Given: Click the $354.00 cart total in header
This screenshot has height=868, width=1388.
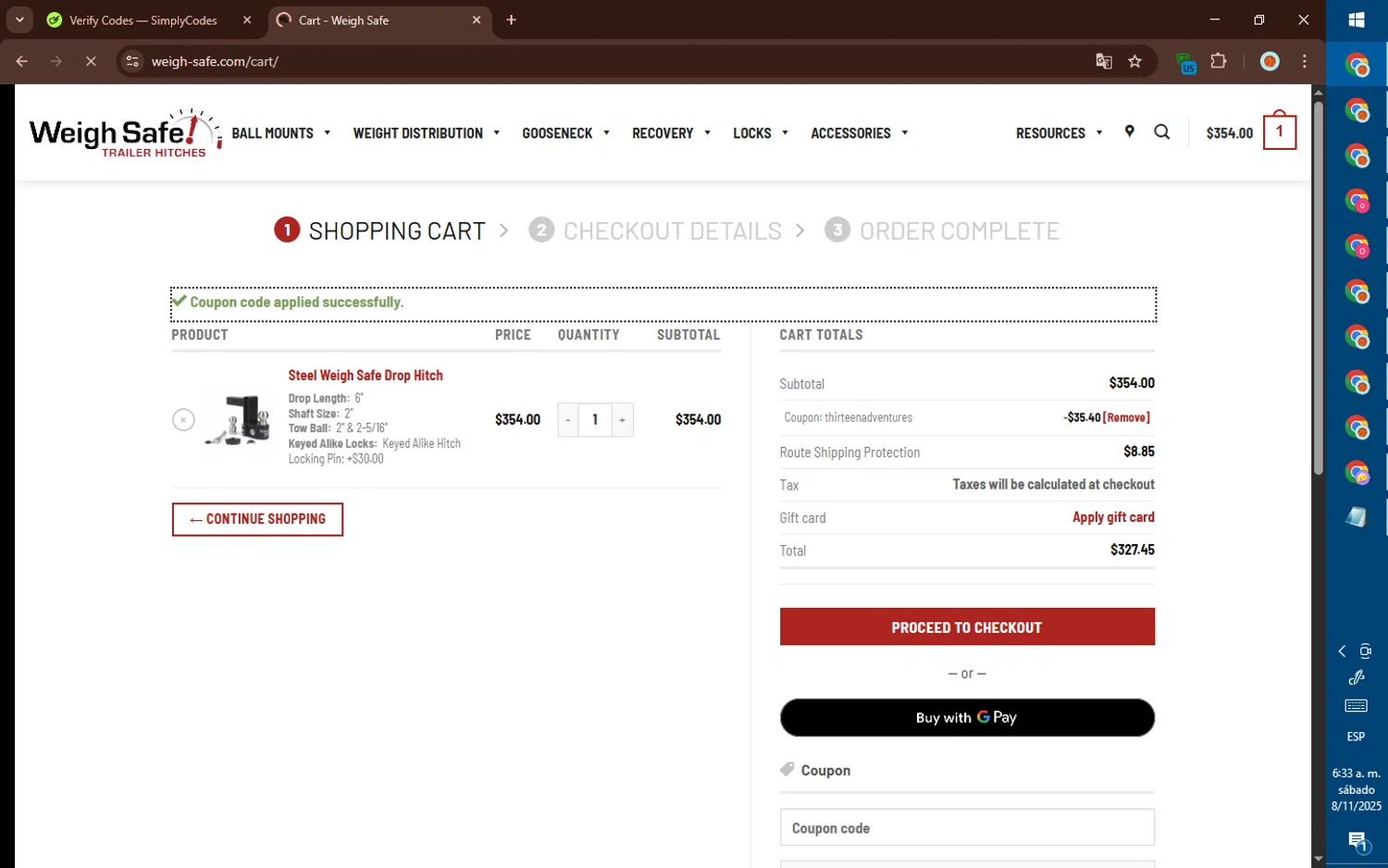Looking at the screenshot, I should (1229, 133).
